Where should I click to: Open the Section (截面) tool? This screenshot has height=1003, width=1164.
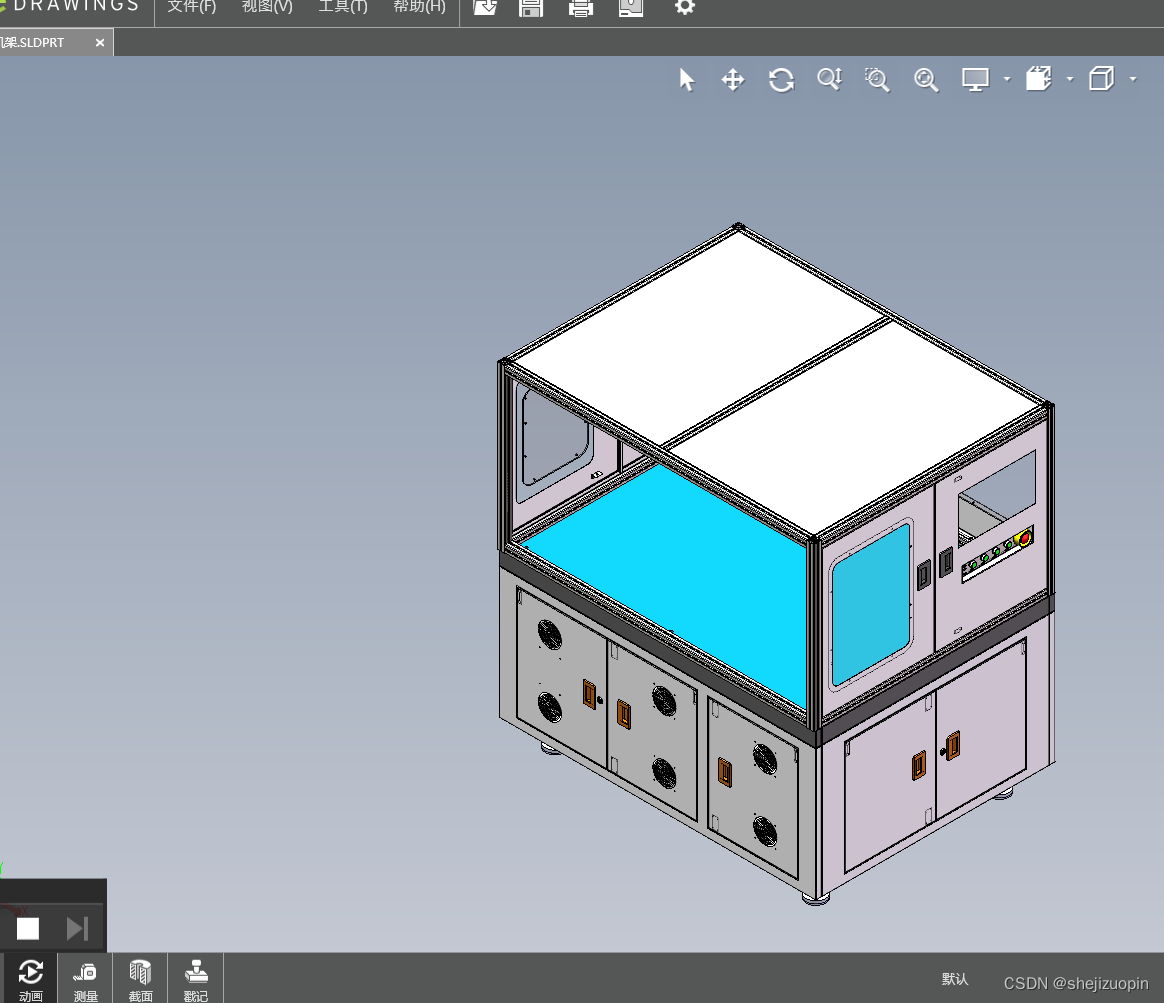[140, 979]
